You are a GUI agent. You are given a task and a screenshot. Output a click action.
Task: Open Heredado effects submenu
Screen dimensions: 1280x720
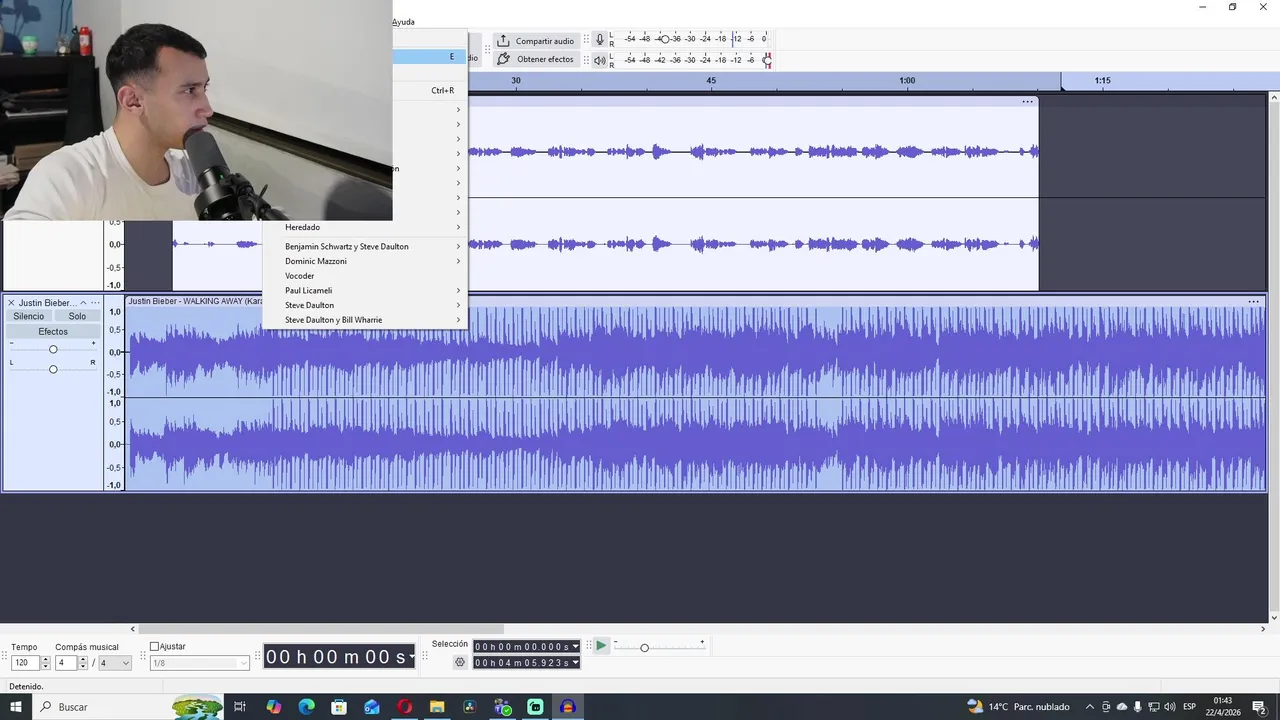point(365,227)
